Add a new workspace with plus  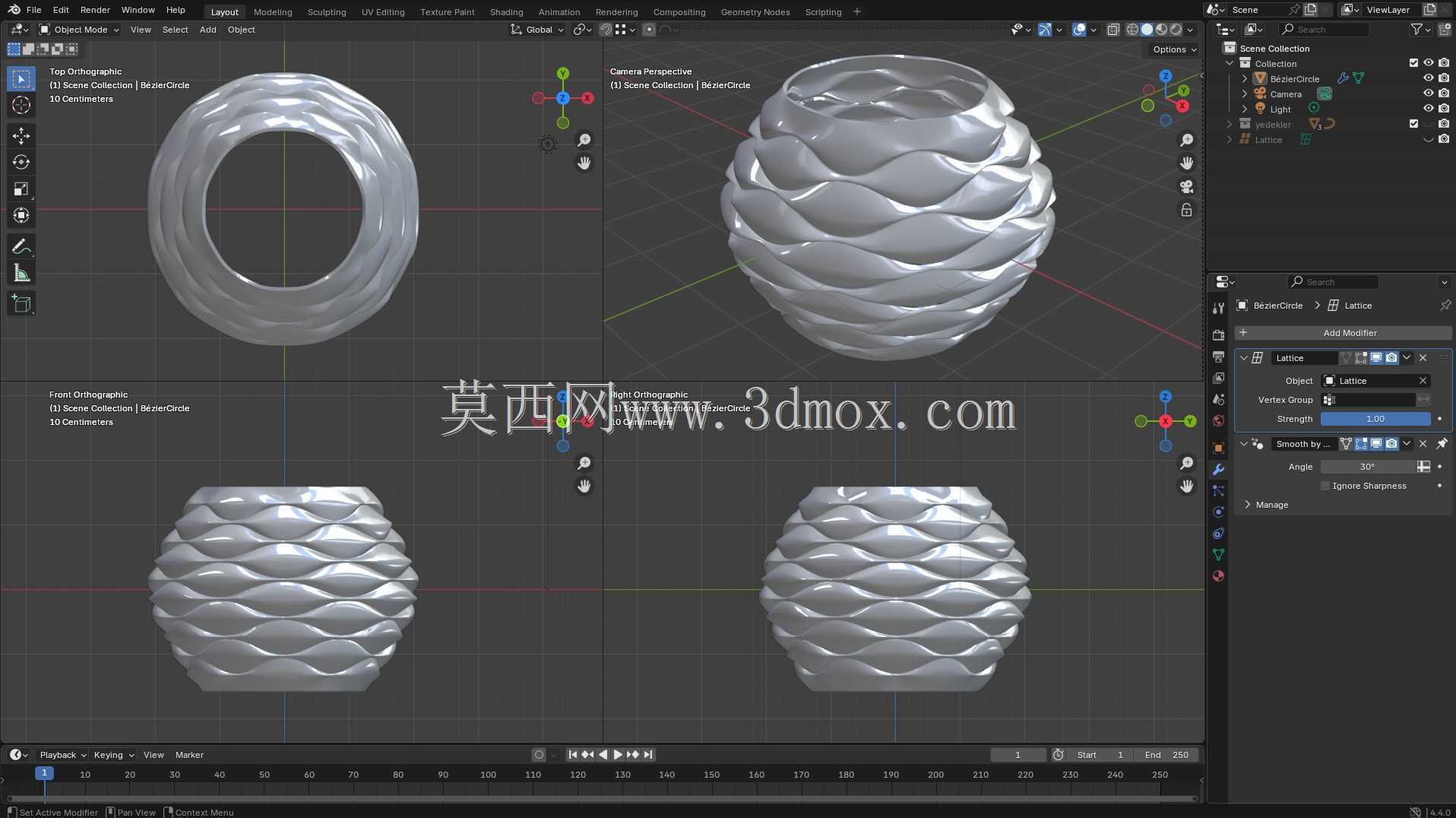[857, 11]
